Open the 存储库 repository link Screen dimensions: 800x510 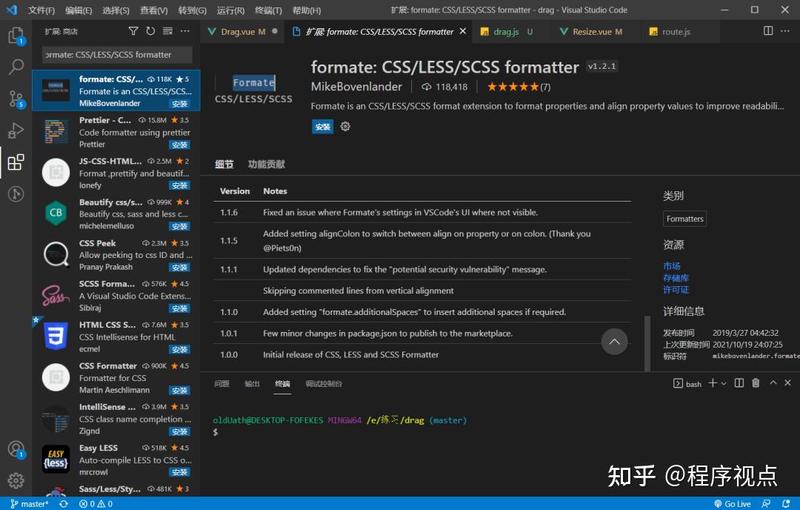[676, 278]
